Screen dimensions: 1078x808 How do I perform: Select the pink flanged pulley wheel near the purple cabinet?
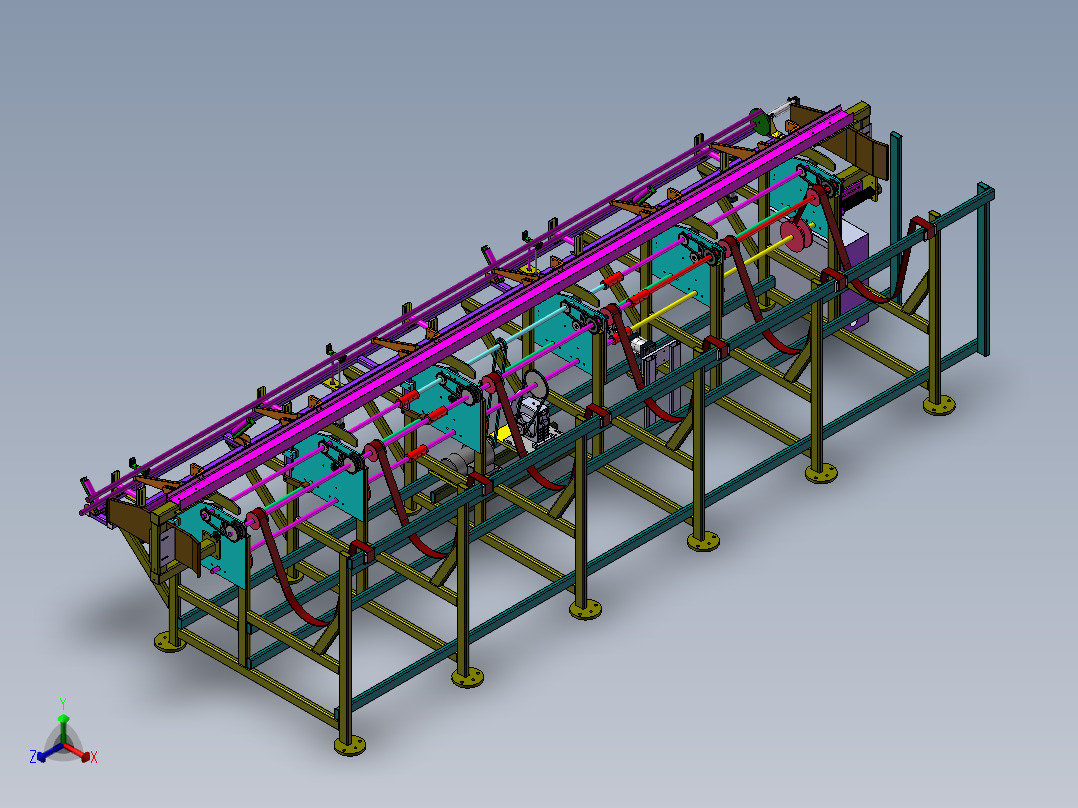(x=796, y=235)
